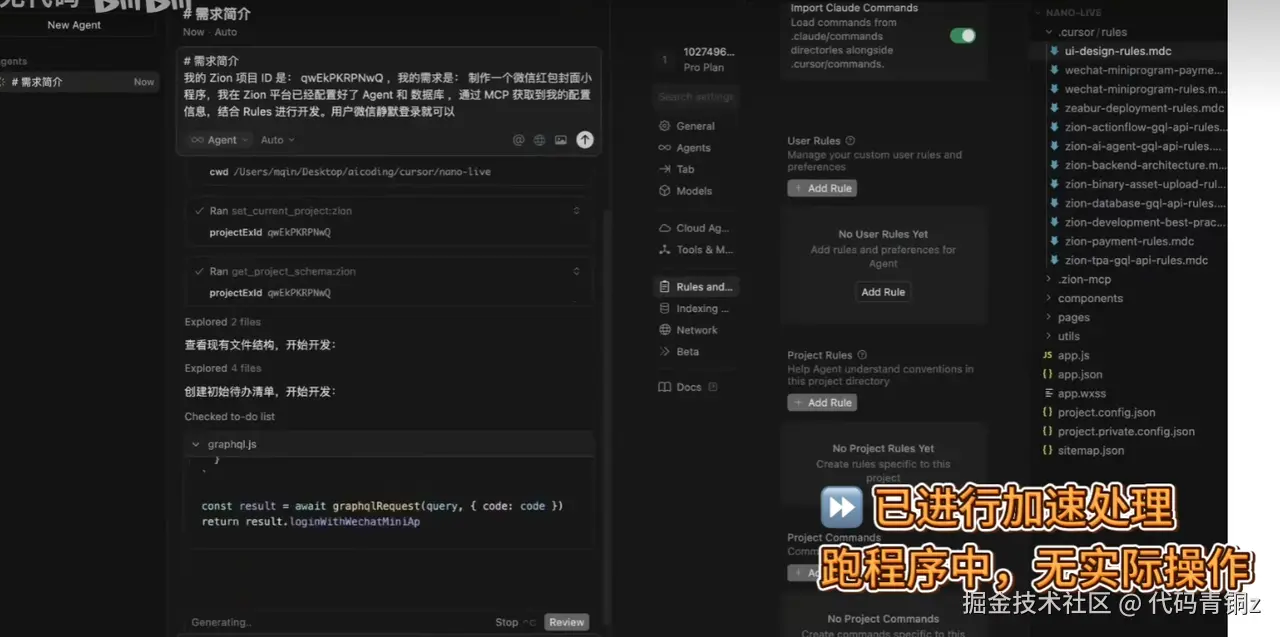Click the gray Add Rule button under User Rules
The height and width of the screenshot is (637, 1280).
[822, 188]
